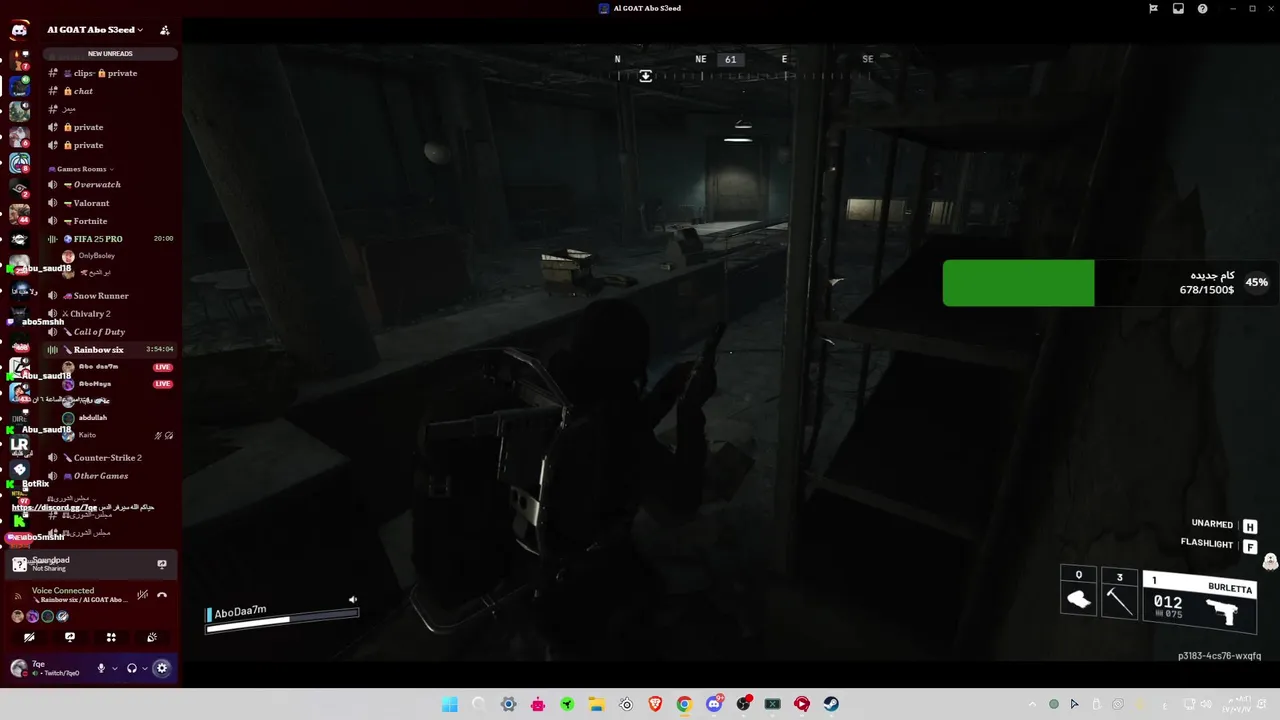Open SteelSeries app from taskbar
The width and height of the screenshot is (1280, 720).
coord(626,704)
